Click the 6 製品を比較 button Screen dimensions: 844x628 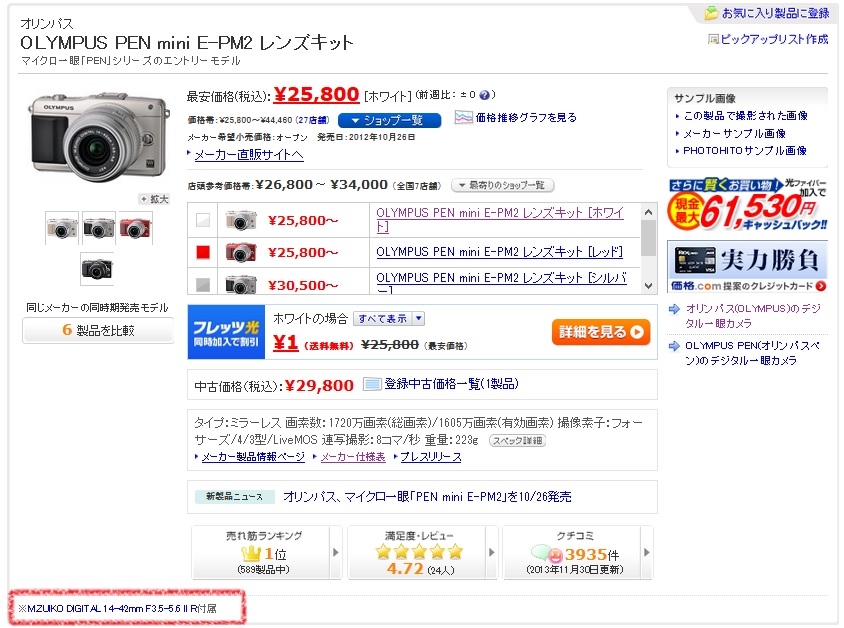[x=98, y=330]
